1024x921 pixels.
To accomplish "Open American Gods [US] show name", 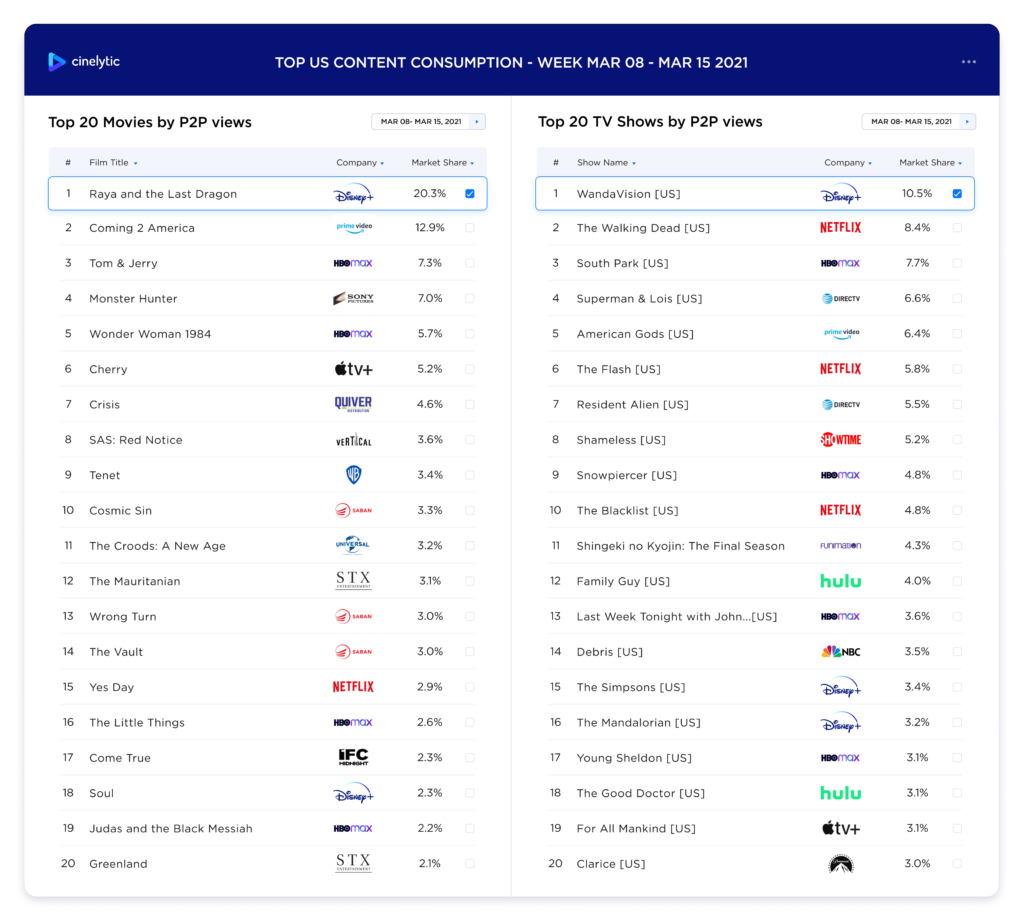I will tap(635, 334).
